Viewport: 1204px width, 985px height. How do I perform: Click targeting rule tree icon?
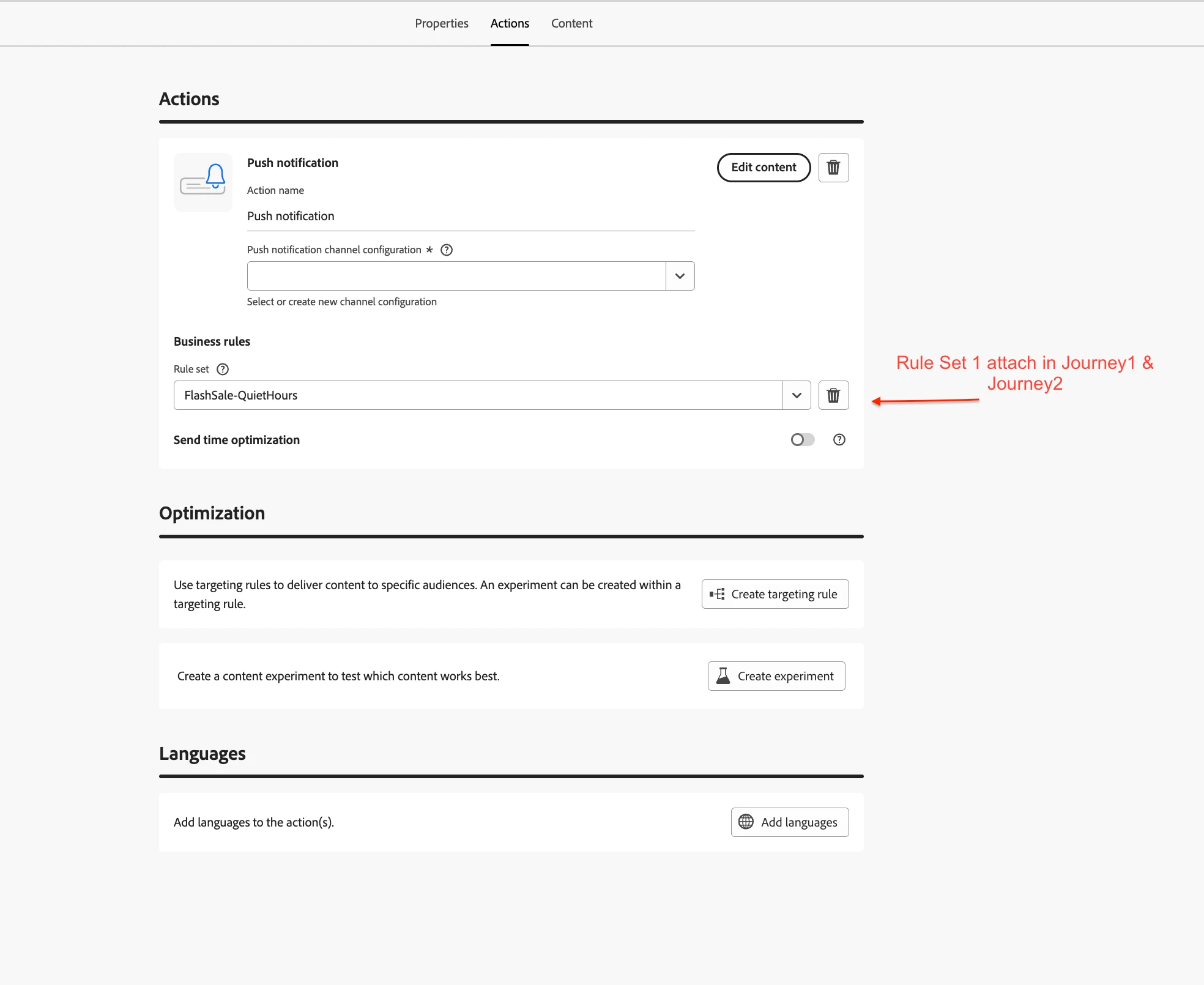tap(717, 594)
